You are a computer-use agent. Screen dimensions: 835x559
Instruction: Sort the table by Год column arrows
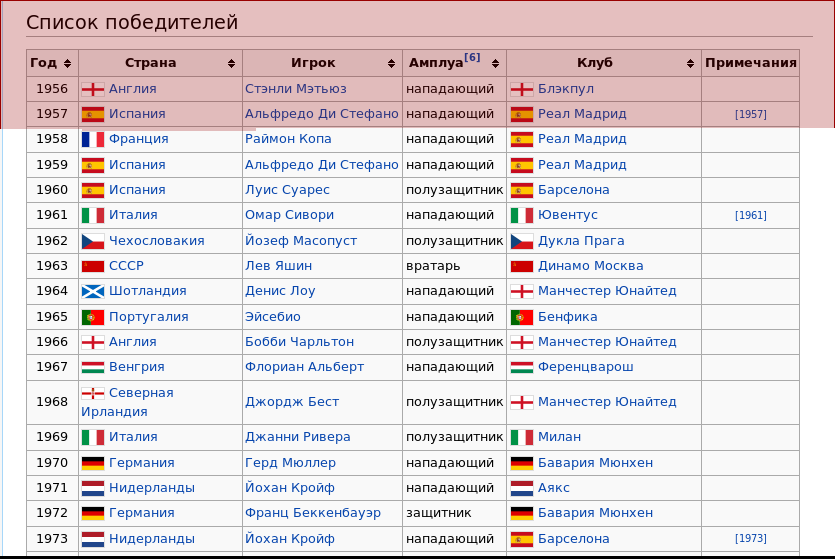point(67,63)
